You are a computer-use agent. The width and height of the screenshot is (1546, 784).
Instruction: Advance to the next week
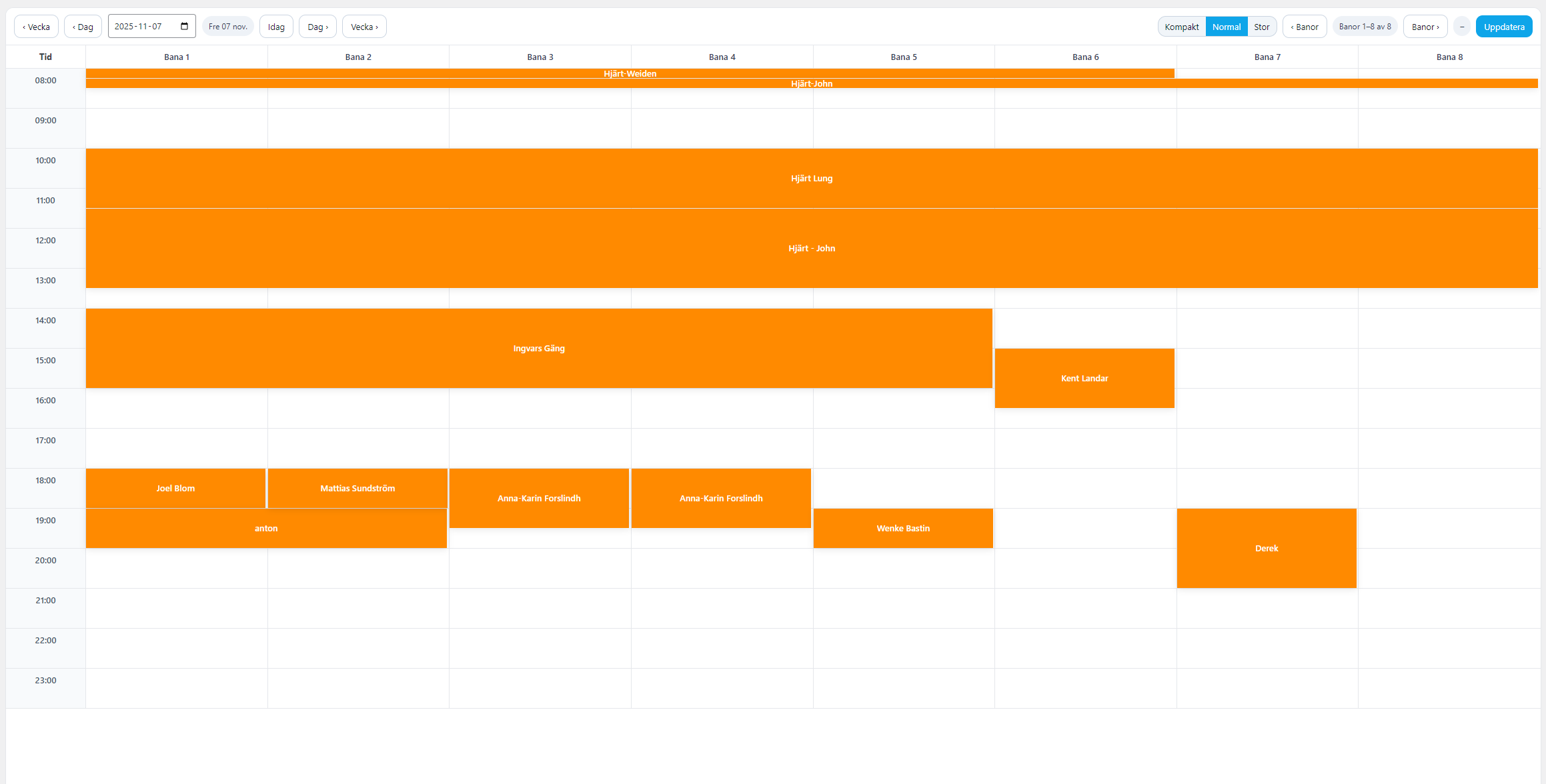pyautogui.click(x=364, y=27)
